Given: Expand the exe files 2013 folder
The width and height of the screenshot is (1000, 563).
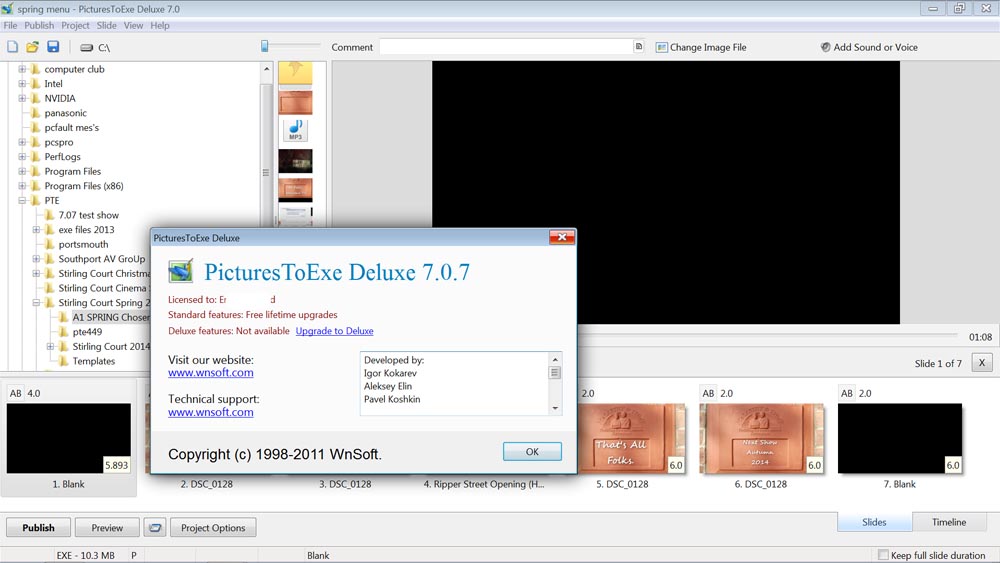Looking at the screenshot, I should pos(36,230).
